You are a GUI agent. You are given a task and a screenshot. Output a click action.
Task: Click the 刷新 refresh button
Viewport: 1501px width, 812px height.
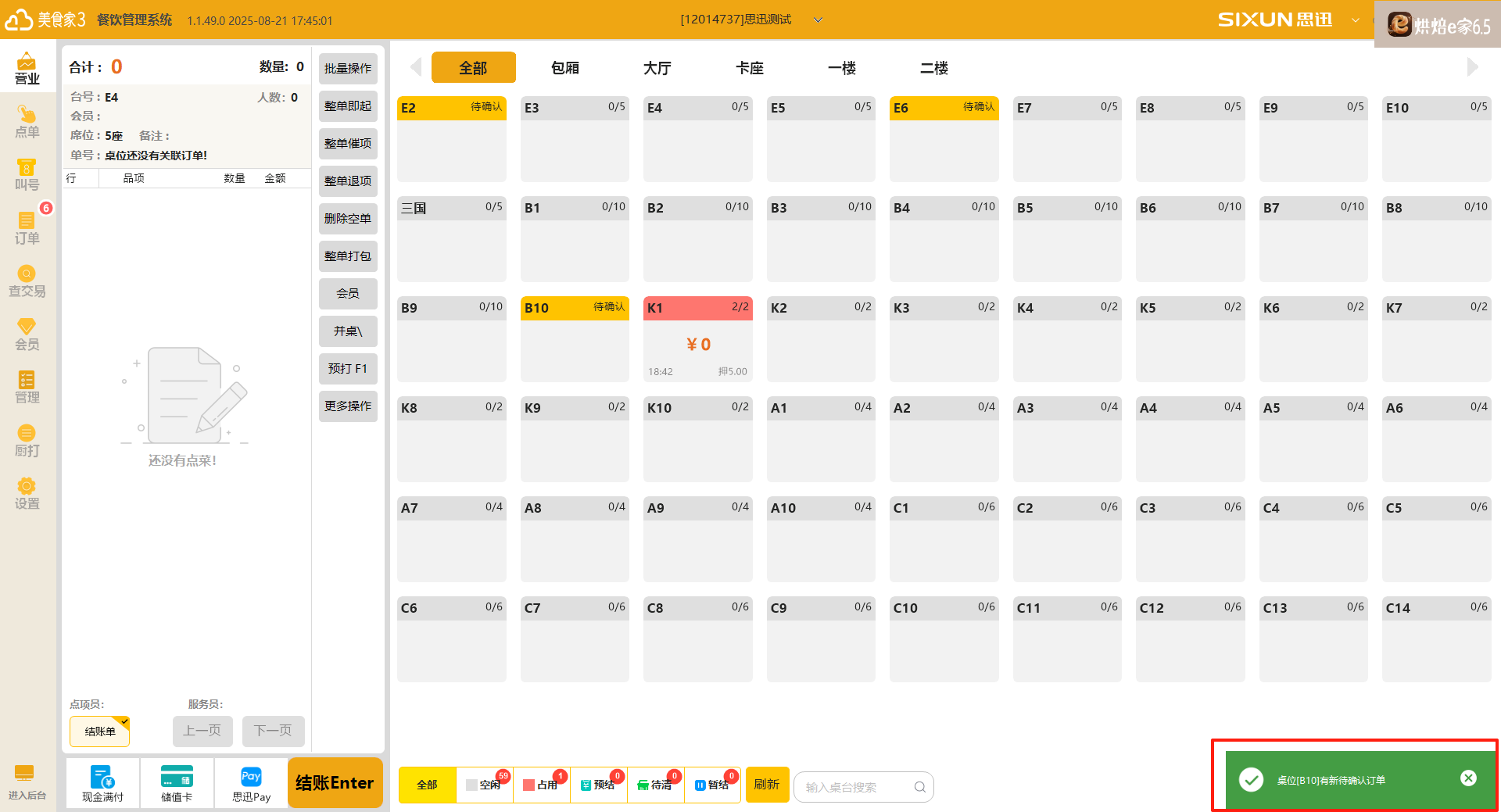tap(767, 785)
